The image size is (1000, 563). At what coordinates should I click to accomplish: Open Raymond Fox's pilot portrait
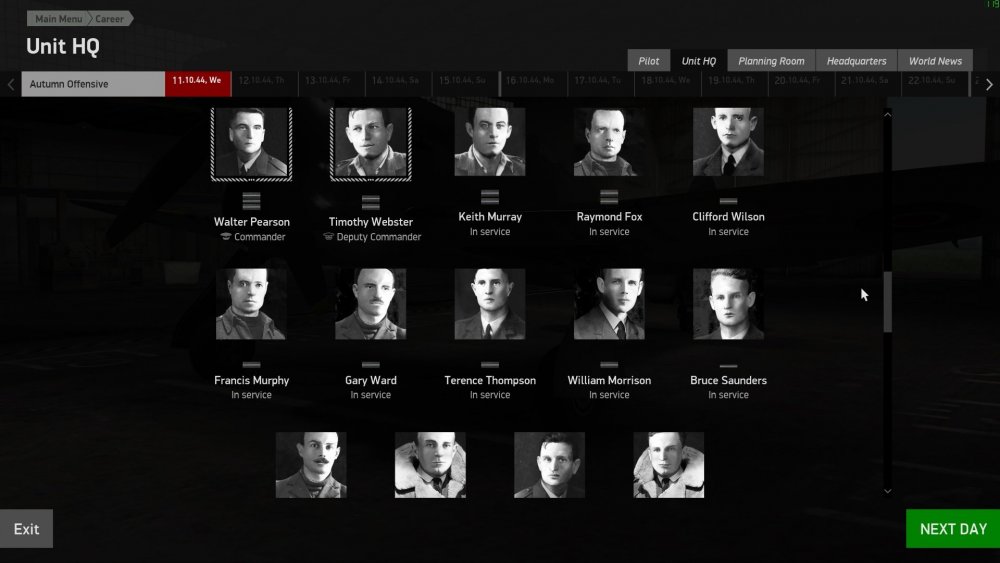click(609, 142)
